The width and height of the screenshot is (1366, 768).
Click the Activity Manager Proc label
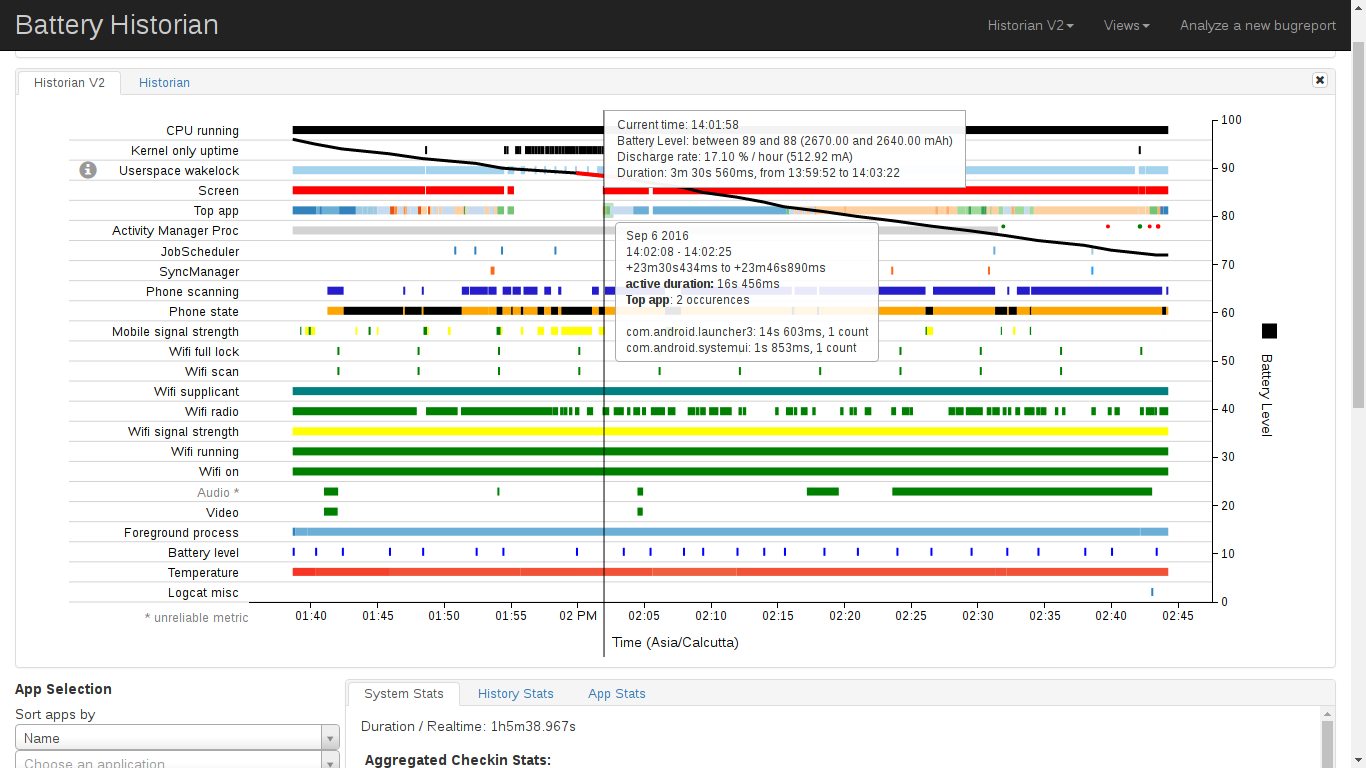175,231
